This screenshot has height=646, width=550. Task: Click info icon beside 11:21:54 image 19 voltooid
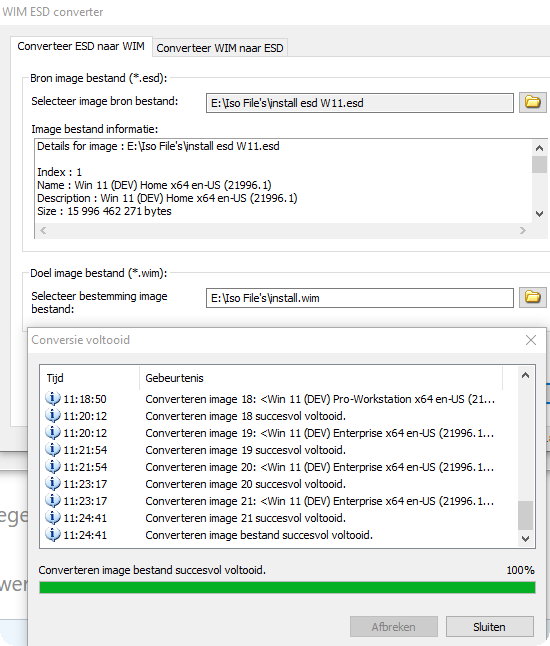tap(52, 449)
